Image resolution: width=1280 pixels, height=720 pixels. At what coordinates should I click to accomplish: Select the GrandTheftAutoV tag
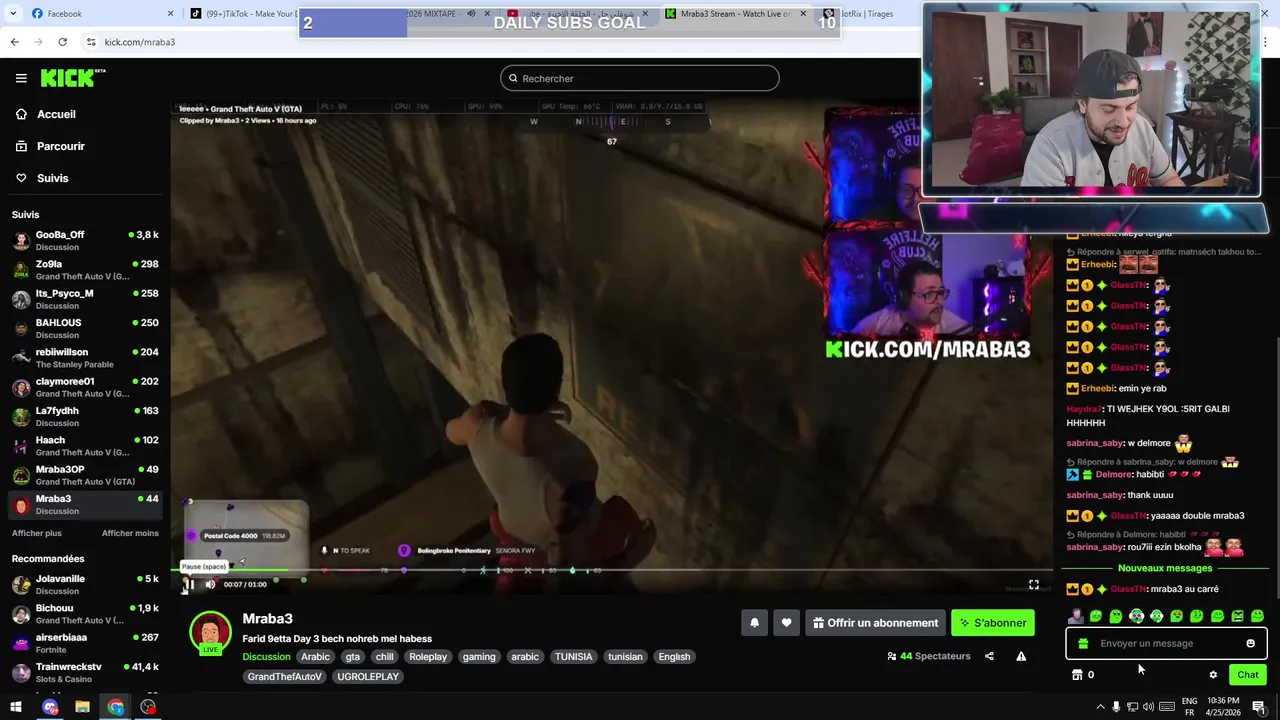[x=285, y=677]
